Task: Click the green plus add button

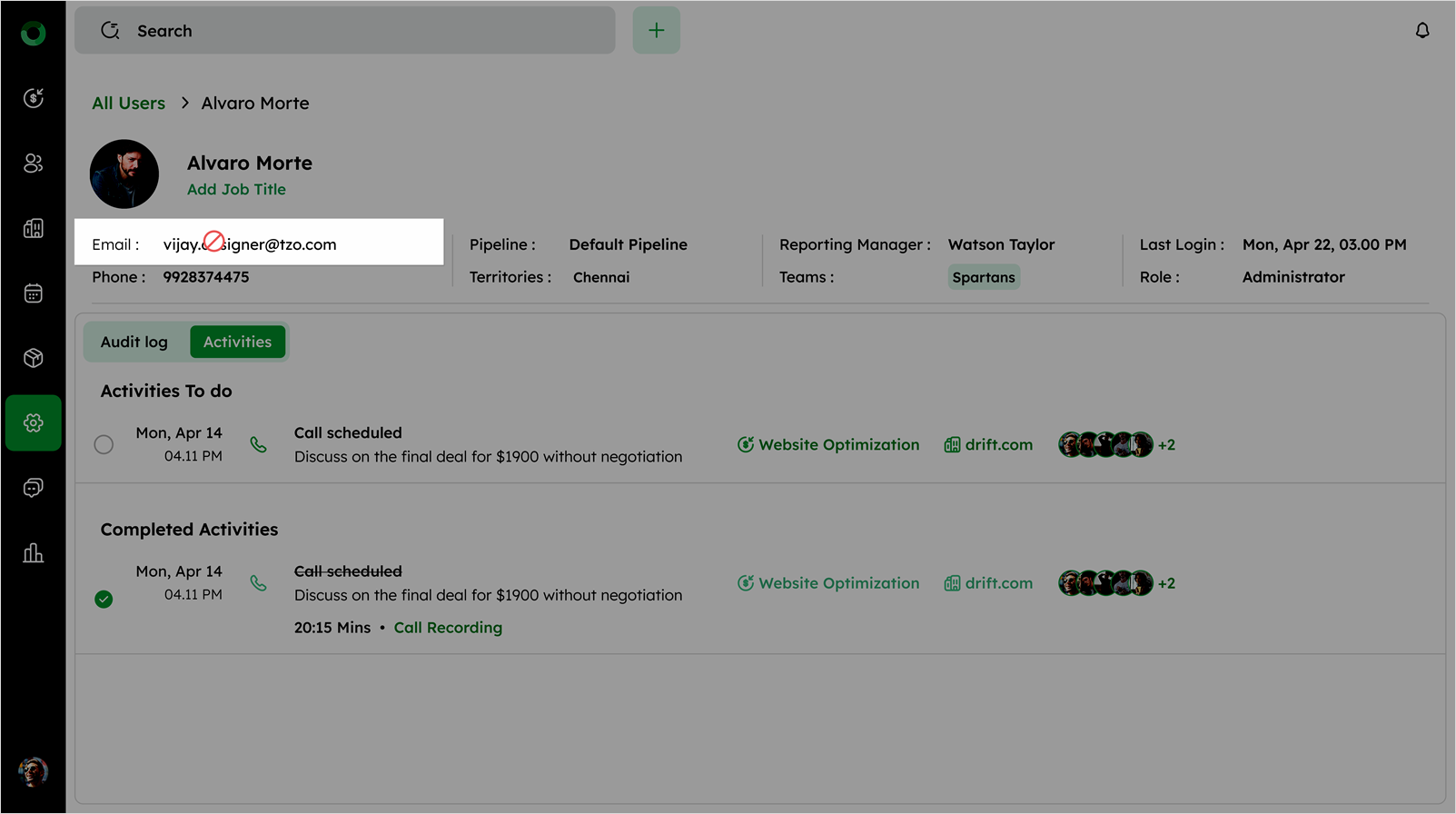Action: [656, 31]
